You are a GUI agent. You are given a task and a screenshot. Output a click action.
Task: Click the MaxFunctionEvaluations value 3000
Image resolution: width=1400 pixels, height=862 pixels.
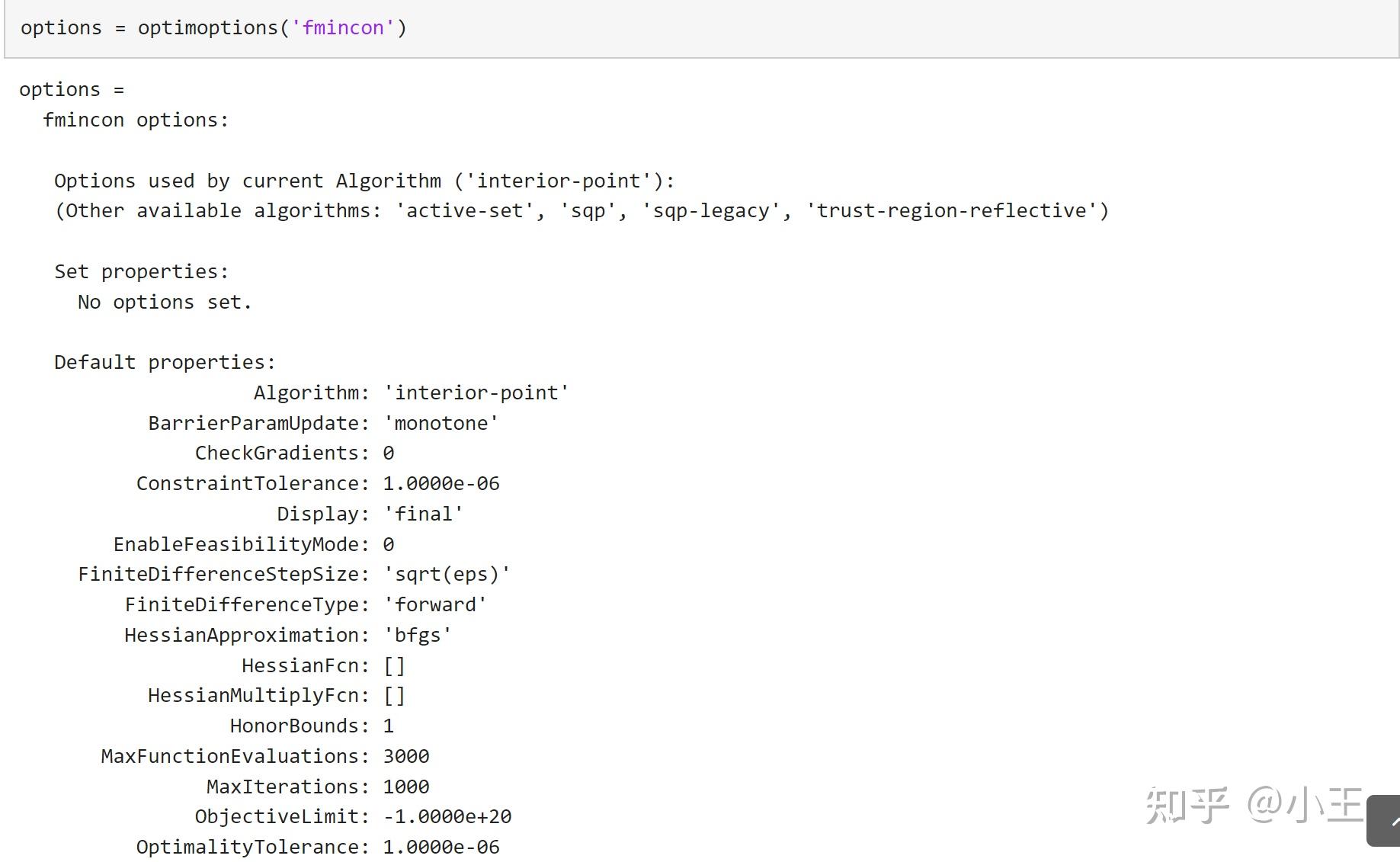pos(406,757)
